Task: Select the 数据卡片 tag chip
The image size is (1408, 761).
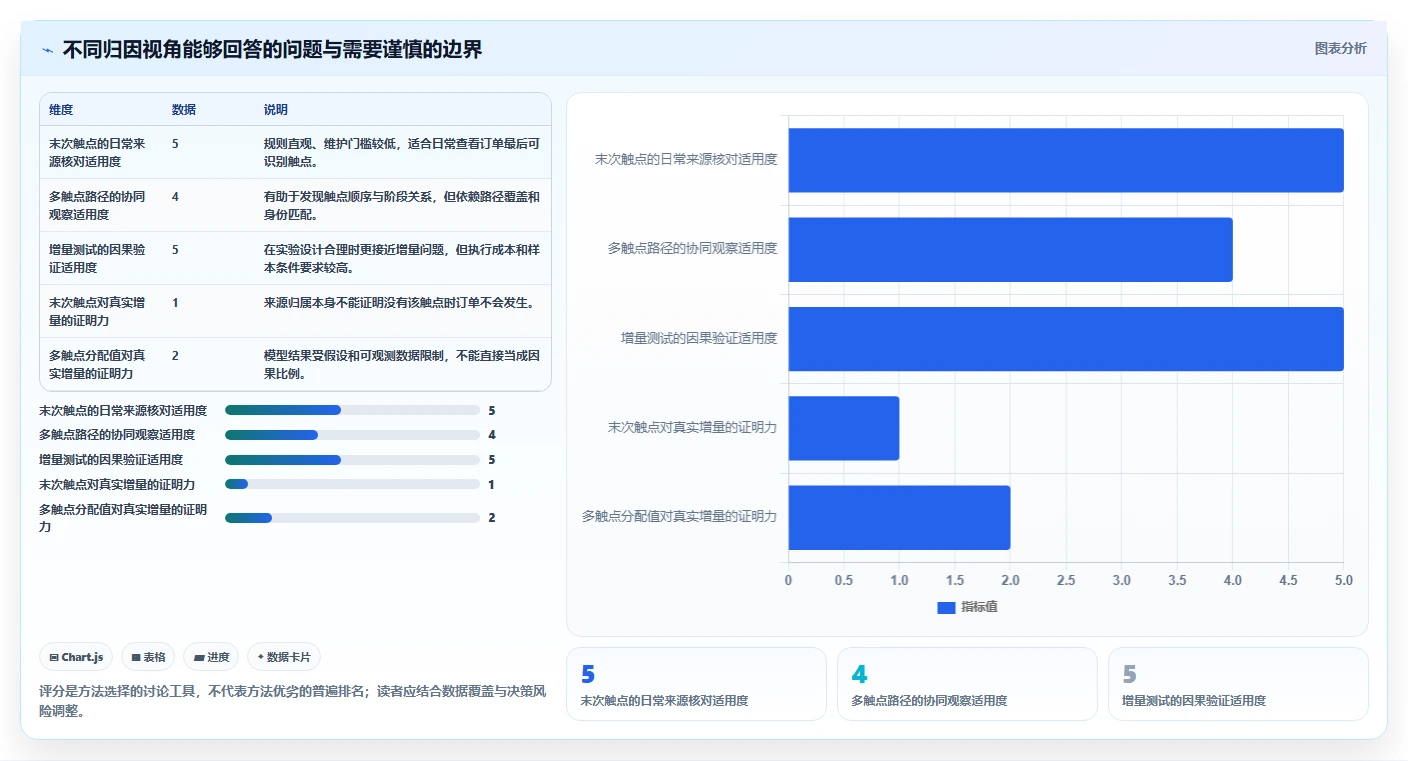Action: [x=284, y=657]
